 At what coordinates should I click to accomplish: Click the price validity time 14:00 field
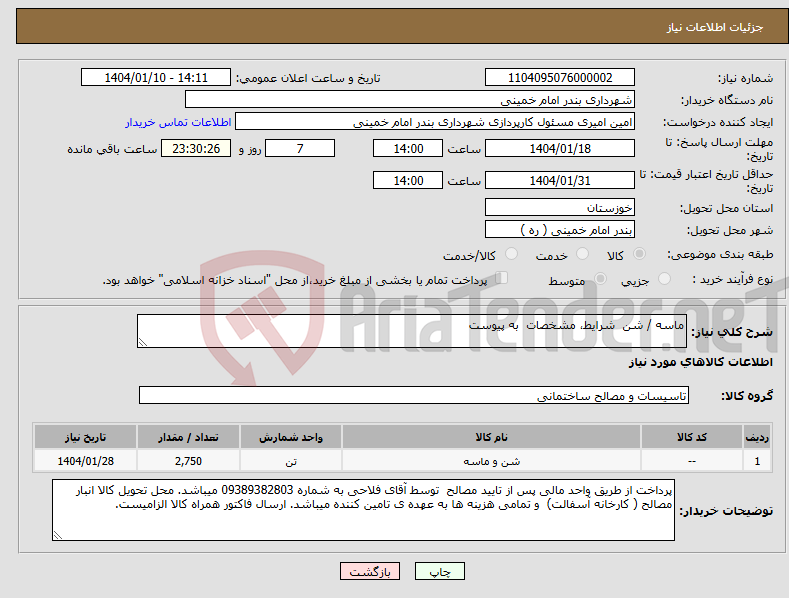[x=408, y=180]
